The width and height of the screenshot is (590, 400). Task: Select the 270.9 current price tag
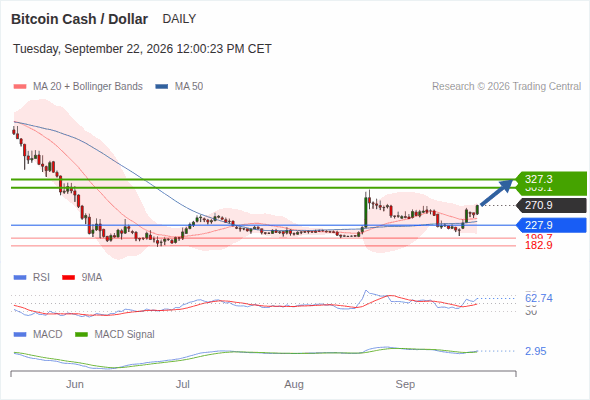coord(551,205)
